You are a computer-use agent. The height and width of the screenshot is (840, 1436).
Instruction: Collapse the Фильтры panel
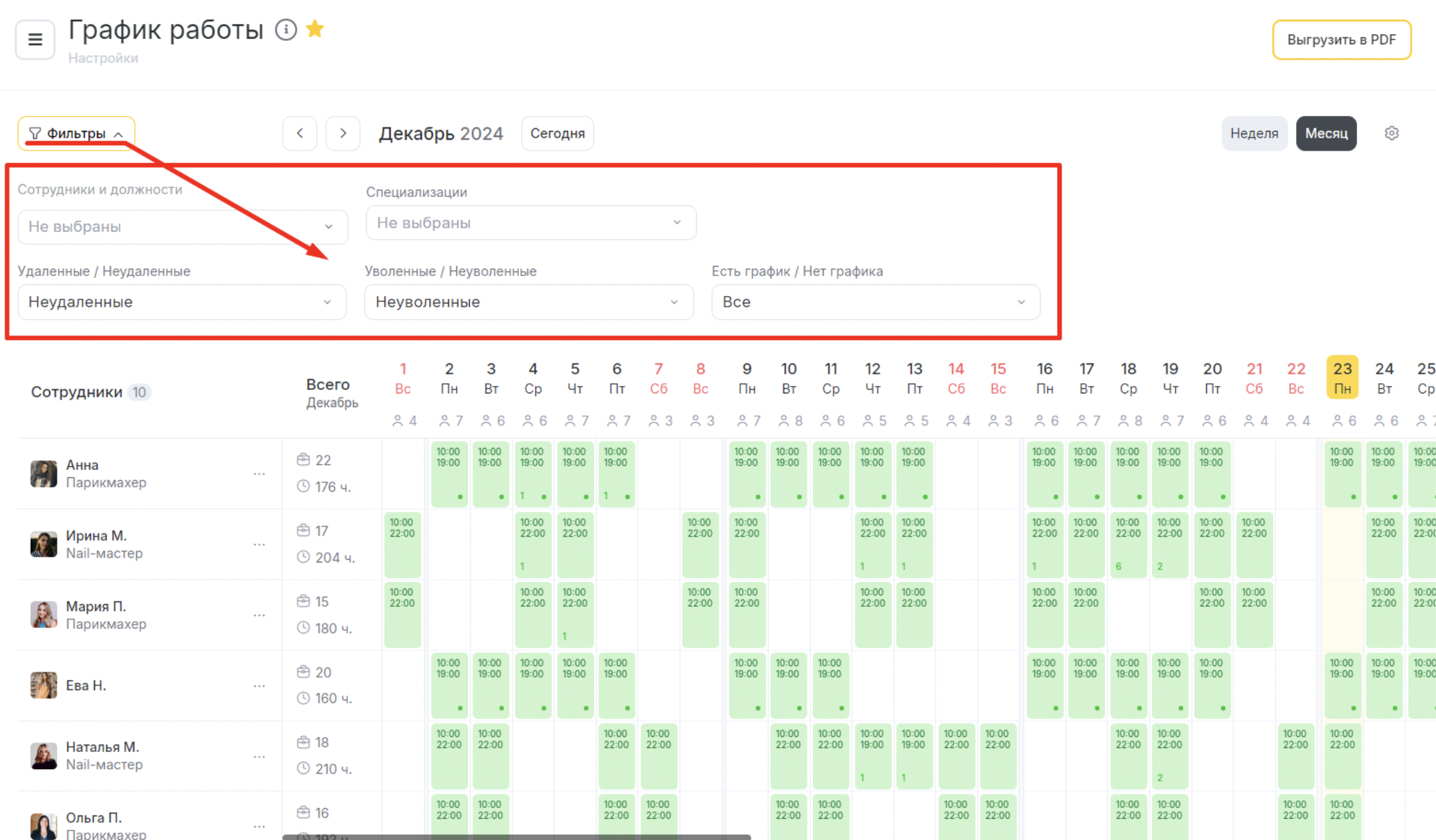[x=76, y=134]
